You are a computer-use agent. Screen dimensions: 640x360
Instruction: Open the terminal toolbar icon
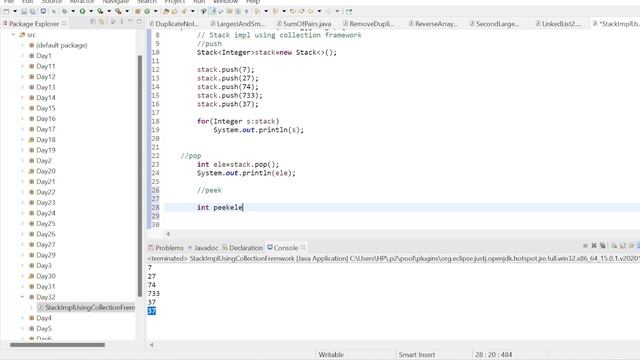pyautogui.click(x=43, y=11)
